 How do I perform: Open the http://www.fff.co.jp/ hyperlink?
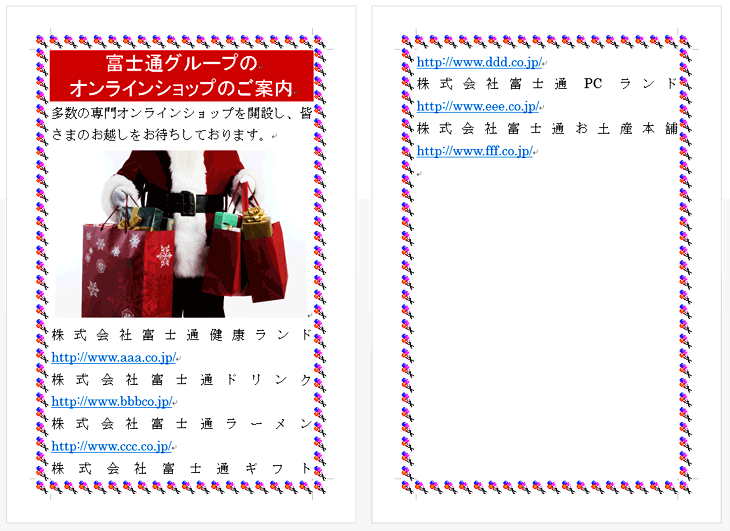coord(474,151)
